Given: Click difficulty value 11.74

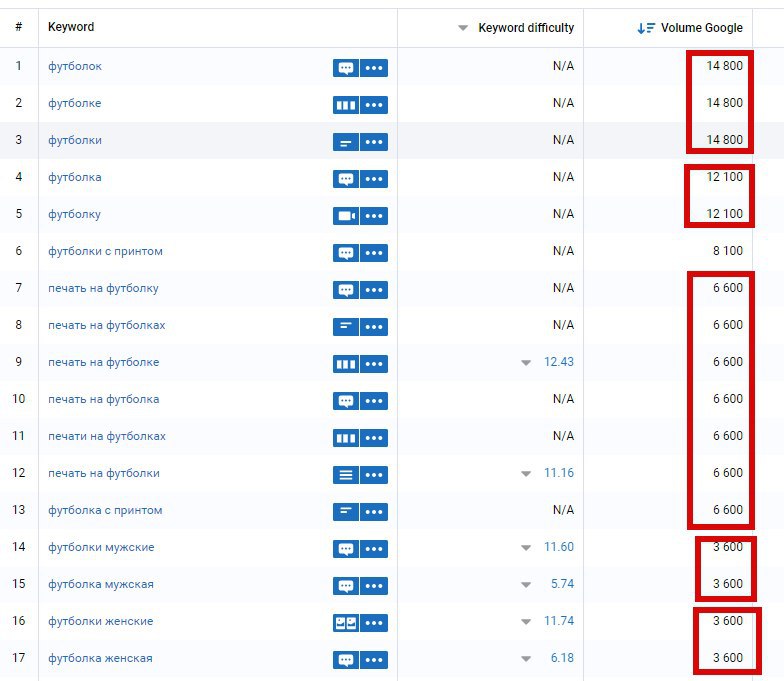Looking at the screenshot, I should click(x=559, y=621).
